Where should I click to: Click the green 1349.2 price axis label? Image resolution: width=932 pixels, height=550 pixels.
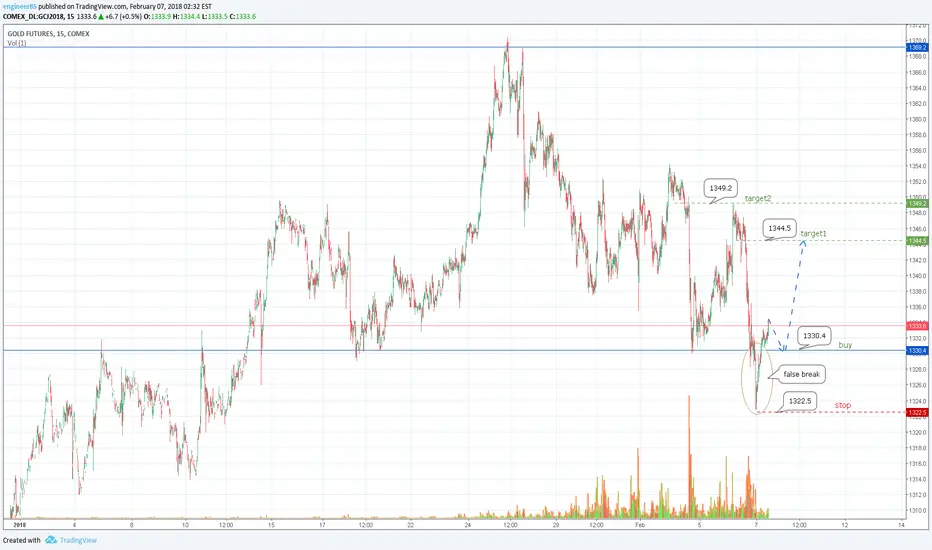pyautogui.click(x=917, y=203)
